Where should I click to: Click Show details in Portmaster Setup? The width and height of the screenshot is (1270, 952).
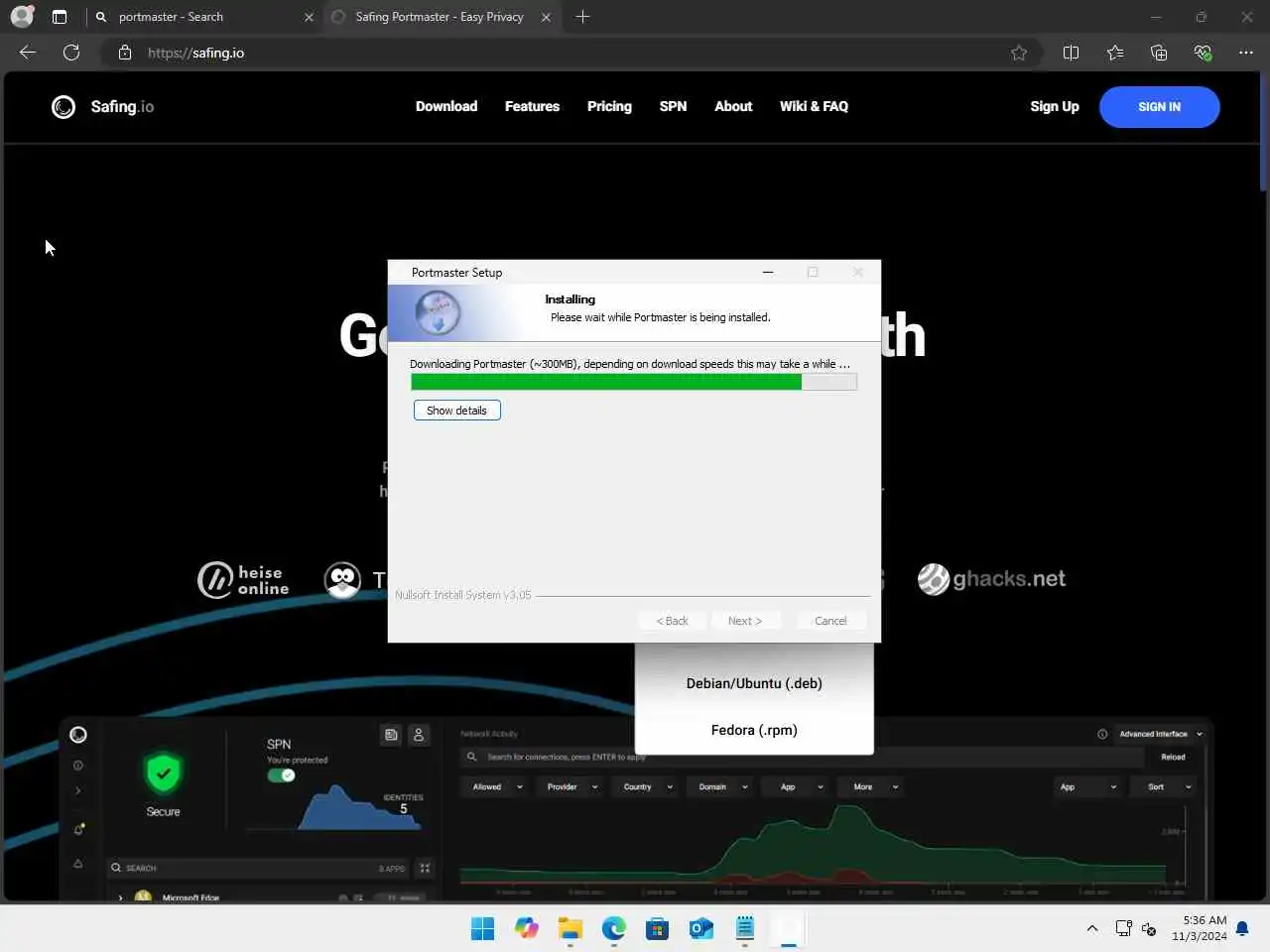click(456, 411)
